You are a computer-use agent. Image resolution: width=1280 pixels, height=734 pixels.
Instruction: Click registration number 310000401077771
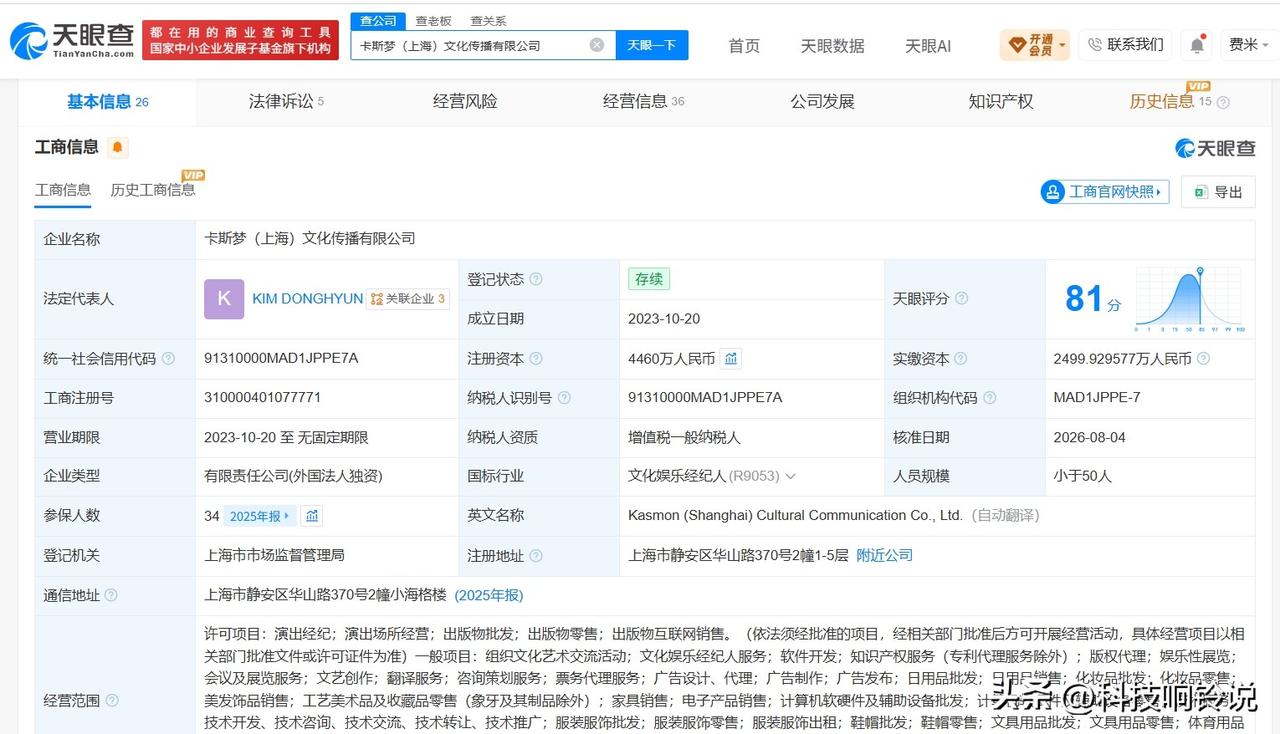pyautogui.click(x=262, y=398)
